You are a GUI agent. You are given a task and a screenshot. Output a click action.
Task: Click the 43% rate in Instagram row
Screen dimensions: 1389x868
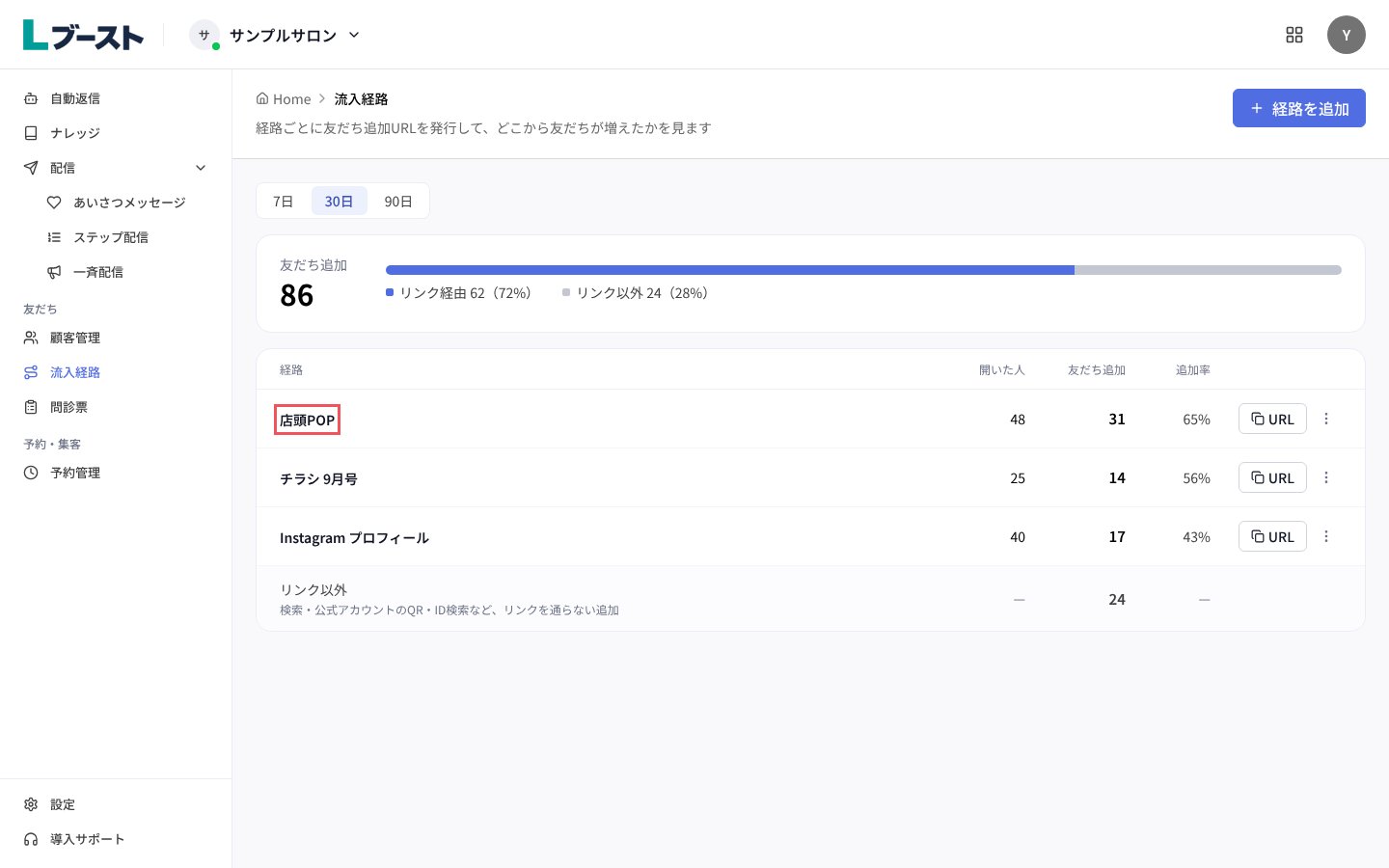point(1197,537)
